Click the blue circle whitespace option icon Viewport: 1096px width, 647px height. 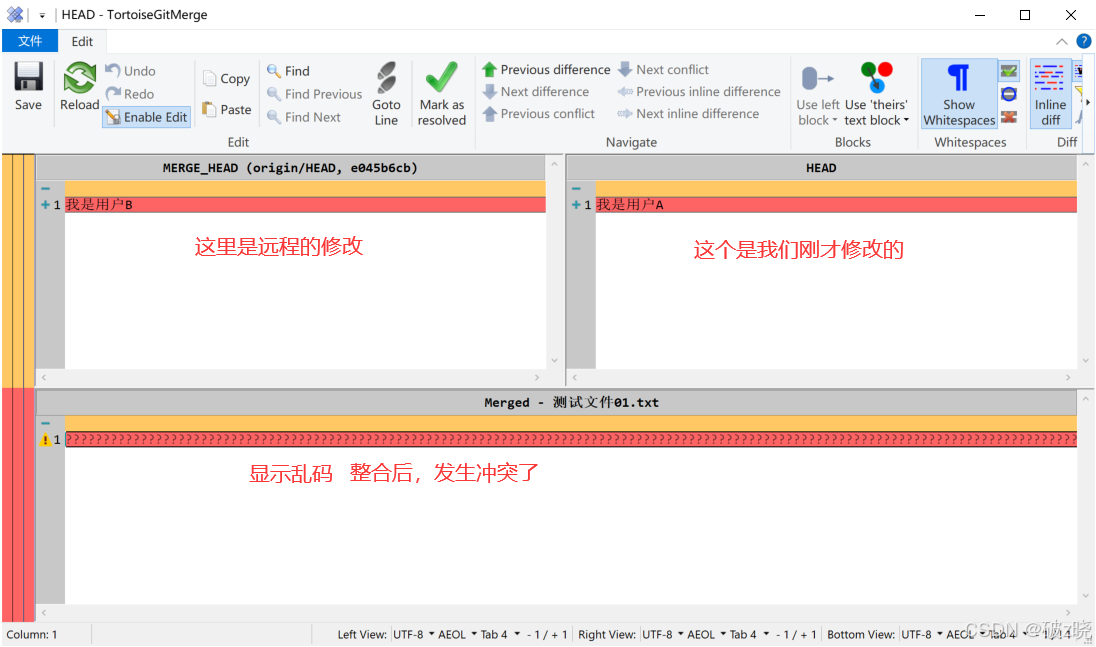point(1009,94)
